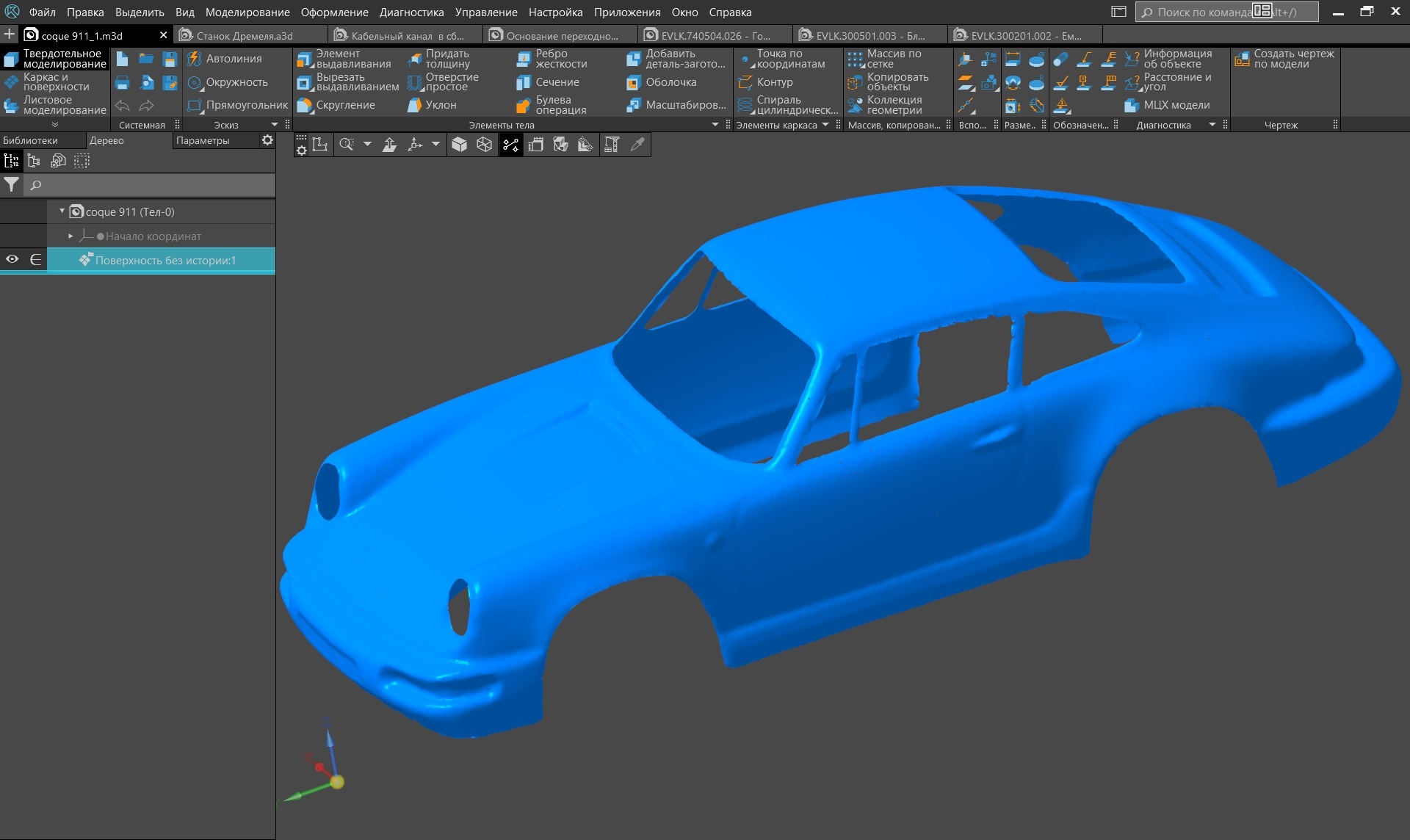The image size is (1410, 840).
Task: Click Спираль цилиндрическая tool
Action: (788, 105)
